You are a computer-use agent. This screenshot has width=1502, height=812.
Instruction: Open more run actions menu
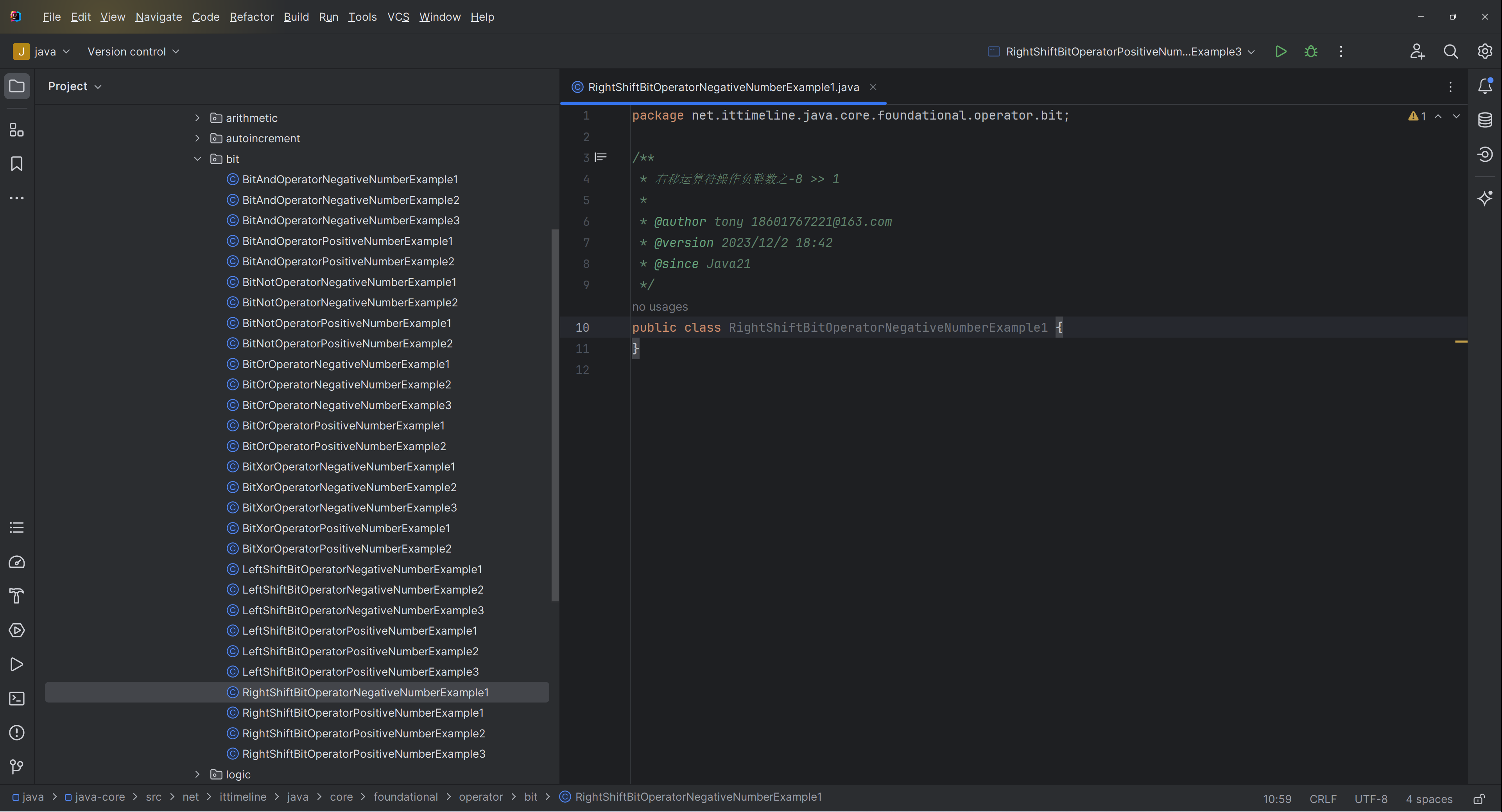[1341, 51]
